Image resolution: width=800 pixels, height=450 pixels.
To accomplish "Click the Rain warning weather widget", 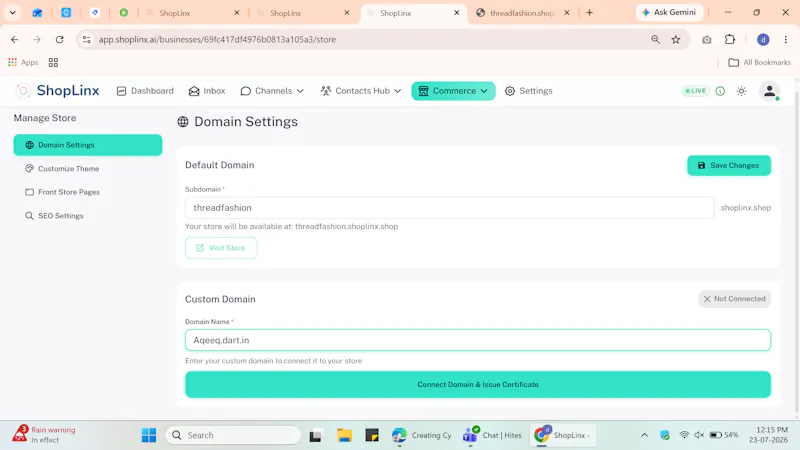I will coord(44,435).
